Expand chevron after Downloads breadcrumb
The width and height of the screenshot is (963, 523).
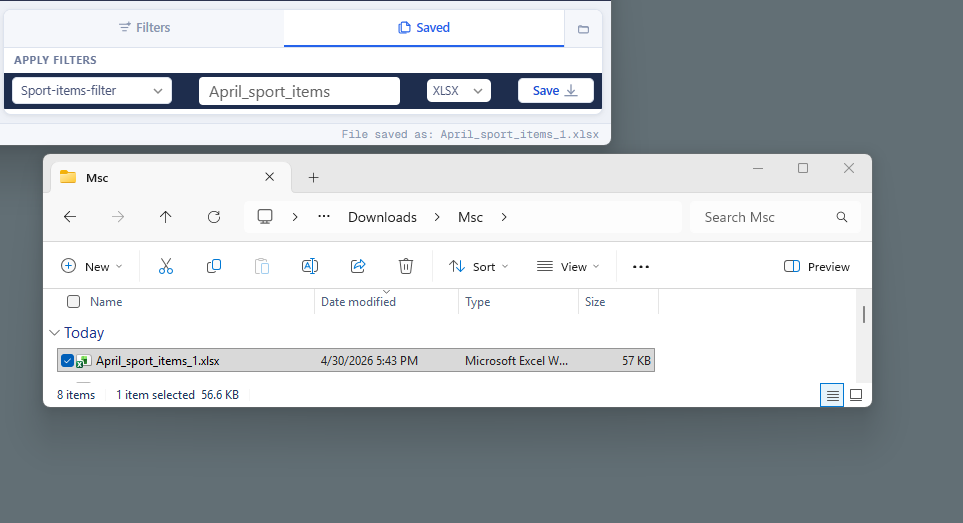tap(437, 217)
